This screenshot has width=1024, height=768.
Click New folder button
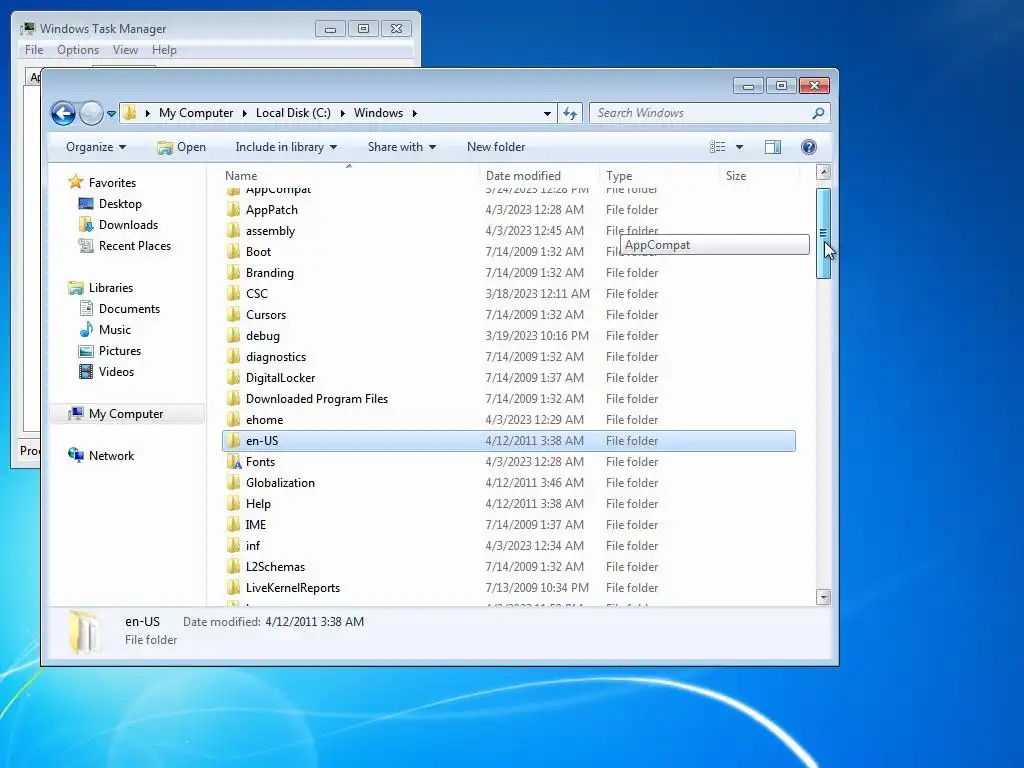[x=496, y=147]
